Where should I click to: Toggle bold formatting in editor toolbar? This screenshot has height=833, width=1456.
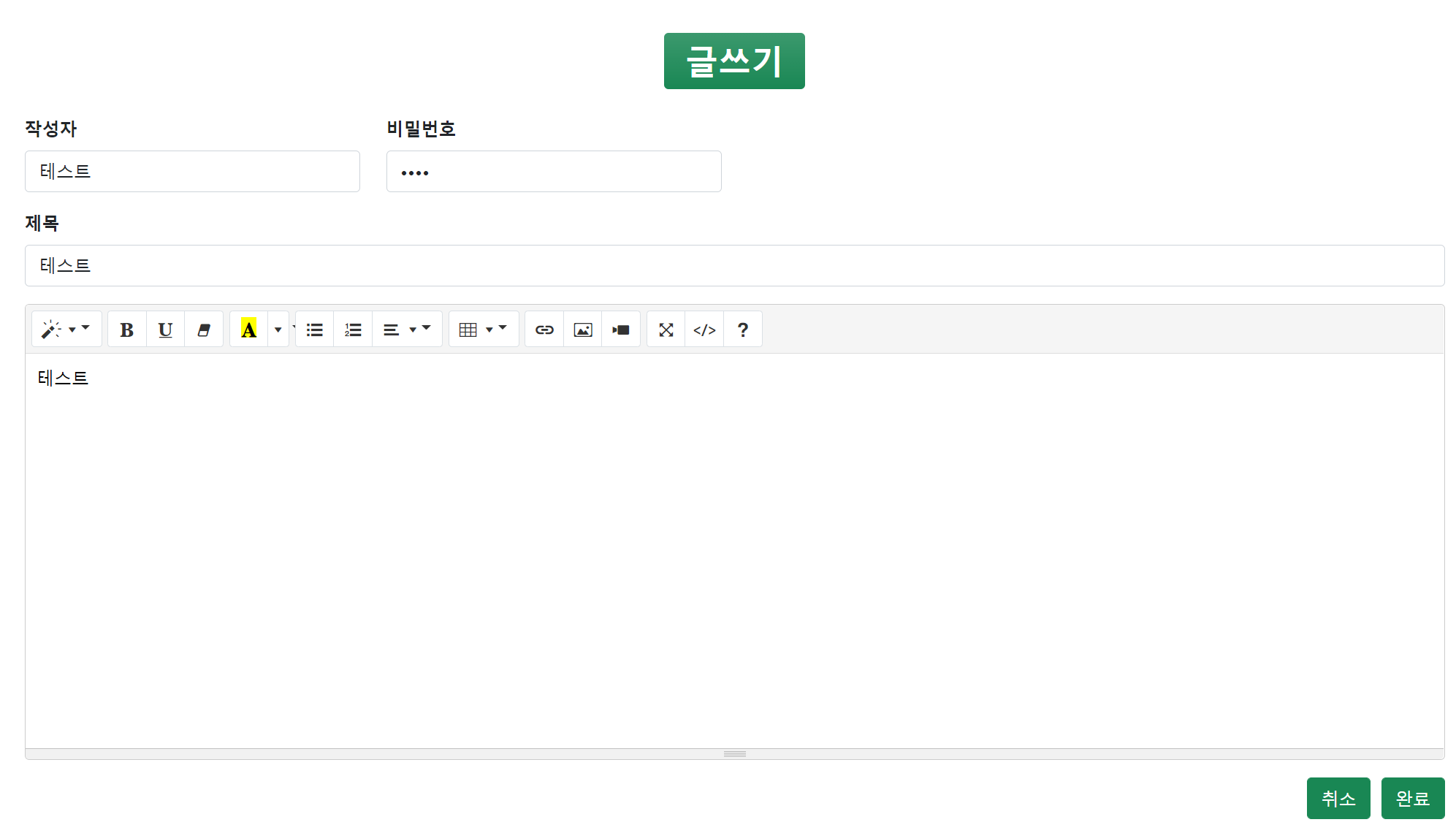(127, 330)
